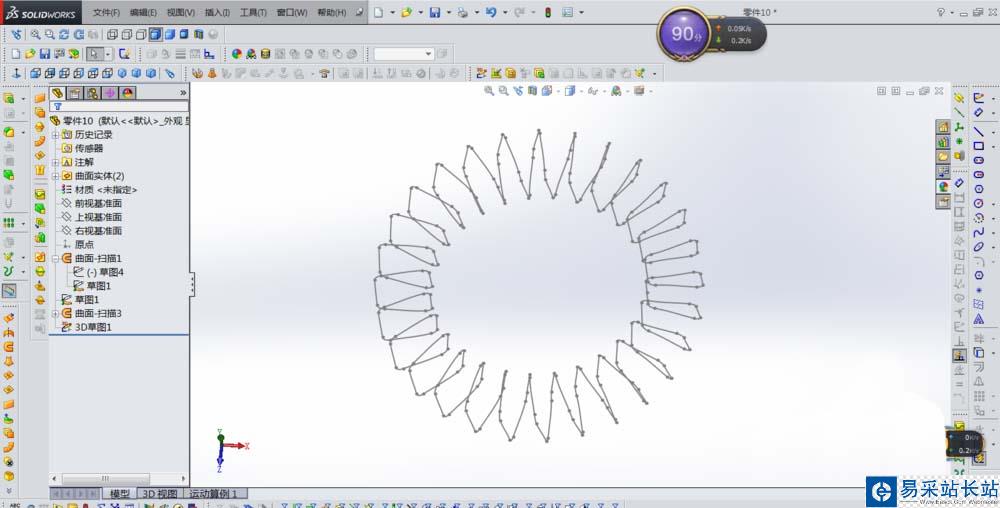1000x508 pixels.
Task: Toggle Wireframe display style
Action: [x=112, y=34]
